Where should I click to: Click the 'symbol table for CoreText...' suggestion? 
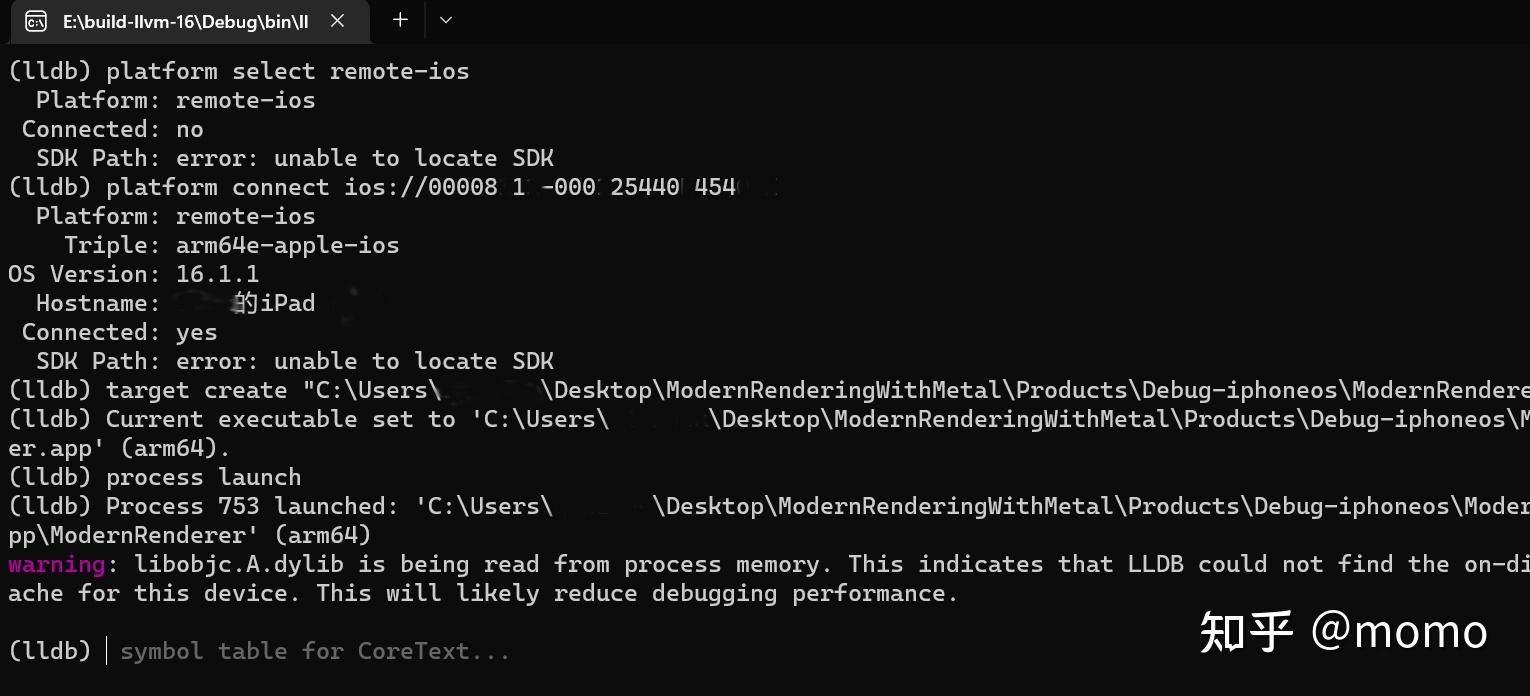(x=315, y=651)
